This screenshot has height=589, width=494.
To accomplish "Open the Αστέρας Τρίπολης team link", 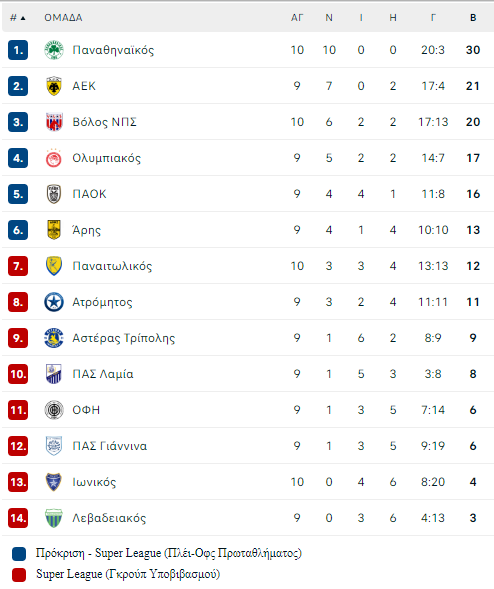I will point(124,338).
